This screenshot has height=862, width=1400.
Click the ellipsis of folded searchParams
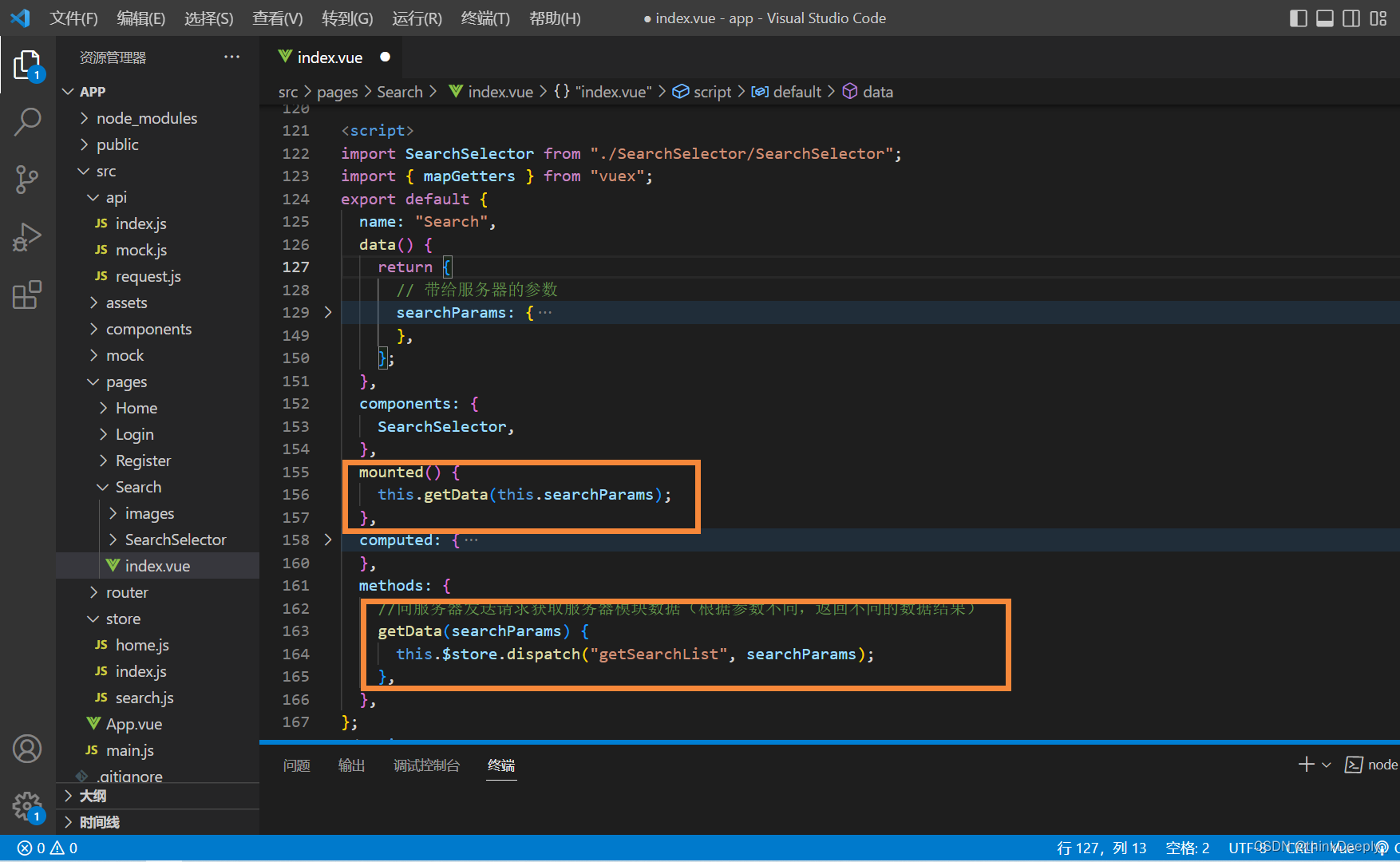click(x=545, y=312)
